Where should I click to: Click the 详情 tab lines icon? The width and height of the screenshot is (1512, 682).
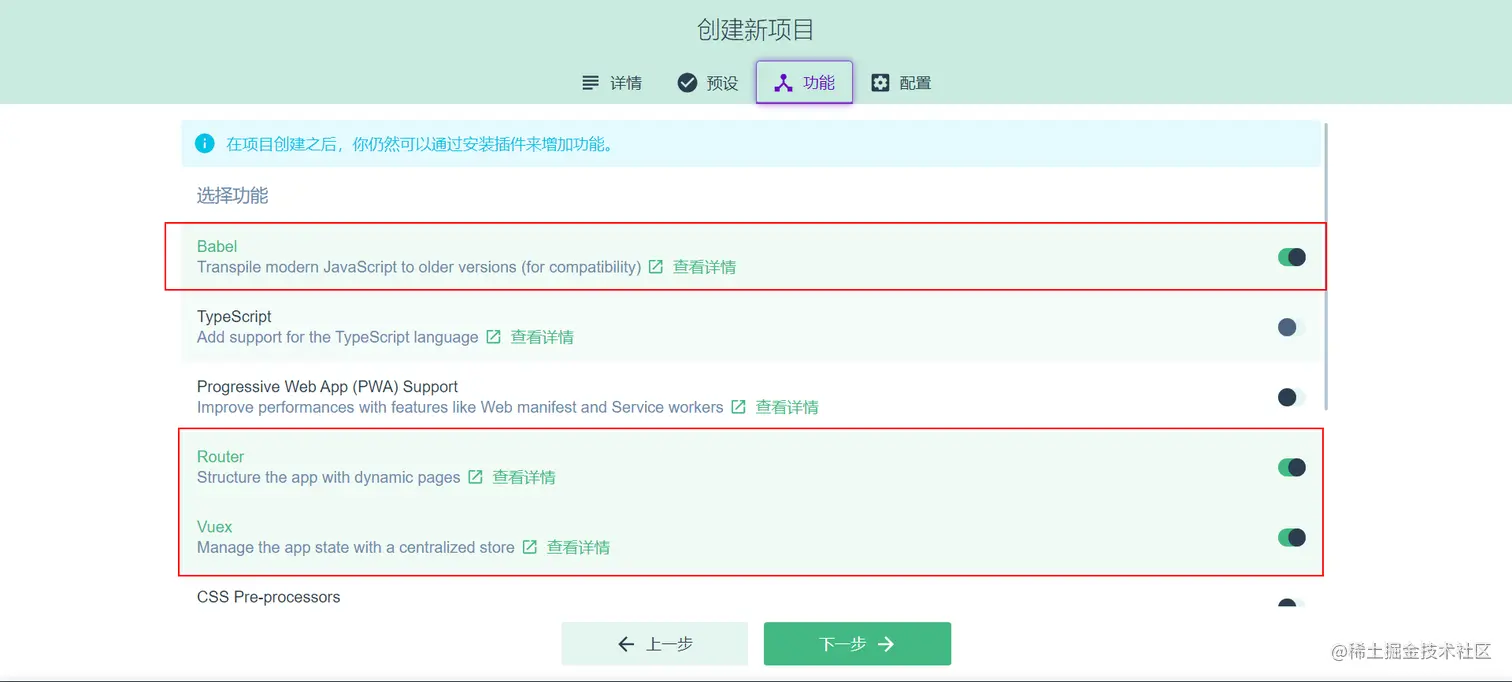591,83
